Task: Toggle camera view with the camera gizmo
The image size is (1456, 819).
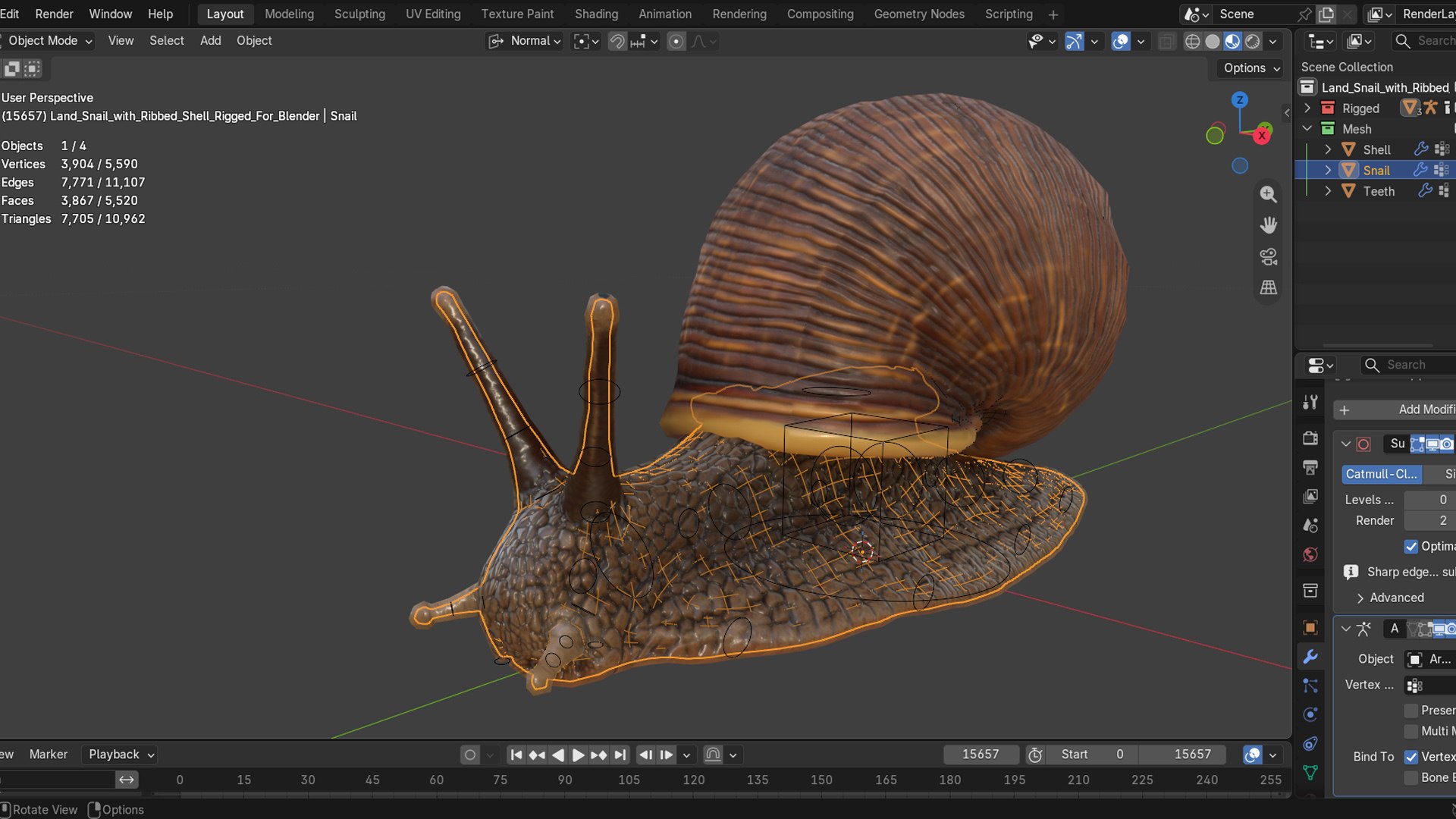Action: [1268, 256]
